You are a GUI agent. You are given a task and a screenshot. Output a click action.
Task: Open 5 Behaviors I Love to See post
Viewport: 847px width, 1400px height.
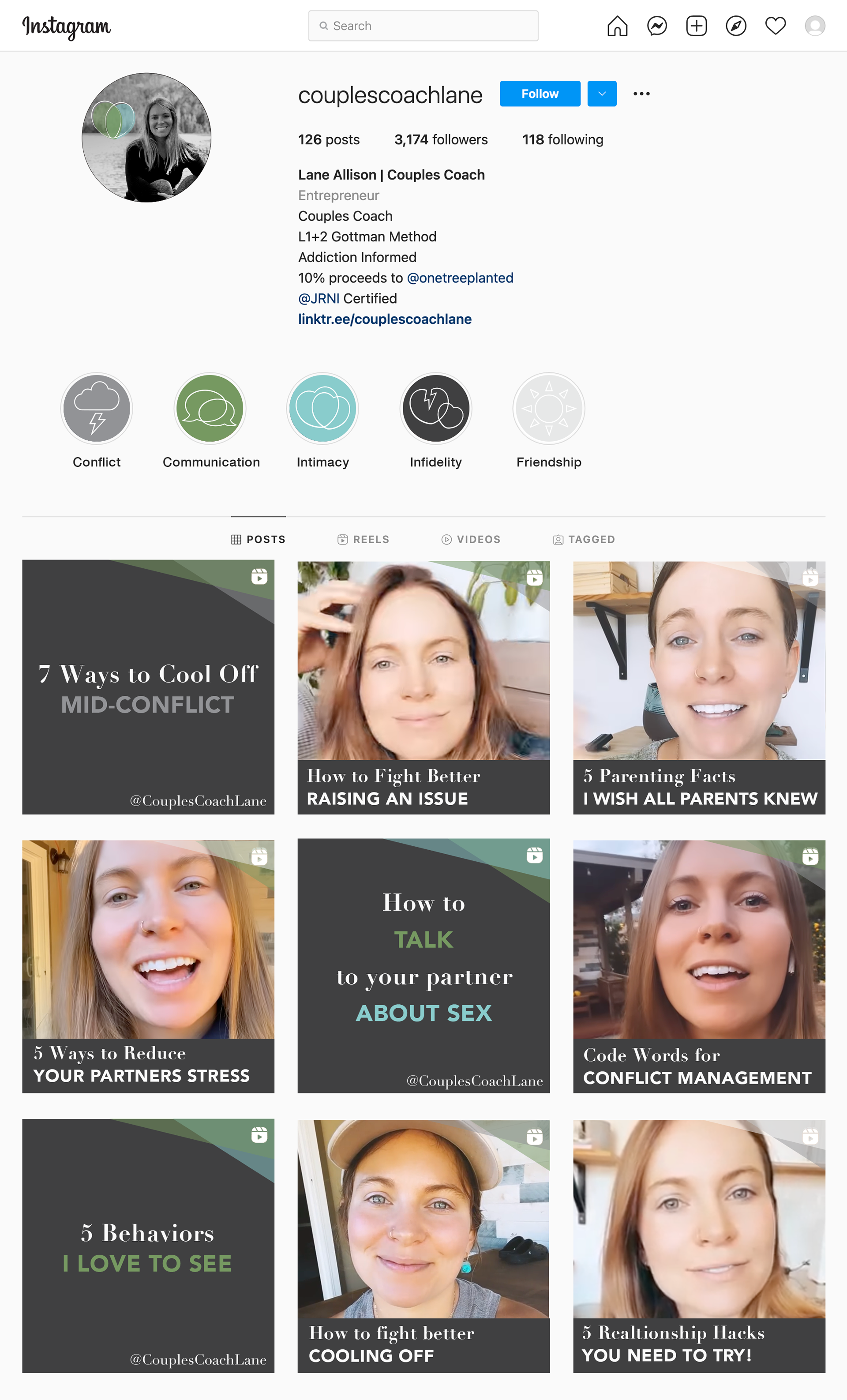point(148,1246)
